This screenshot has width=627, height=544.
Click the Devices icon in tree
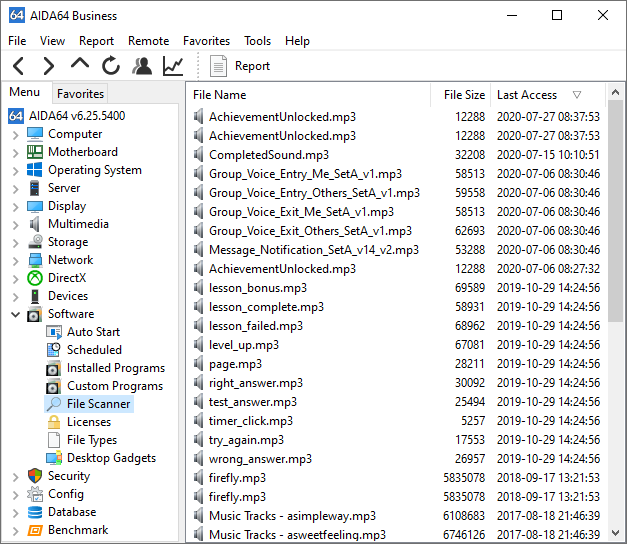point(35,296)
